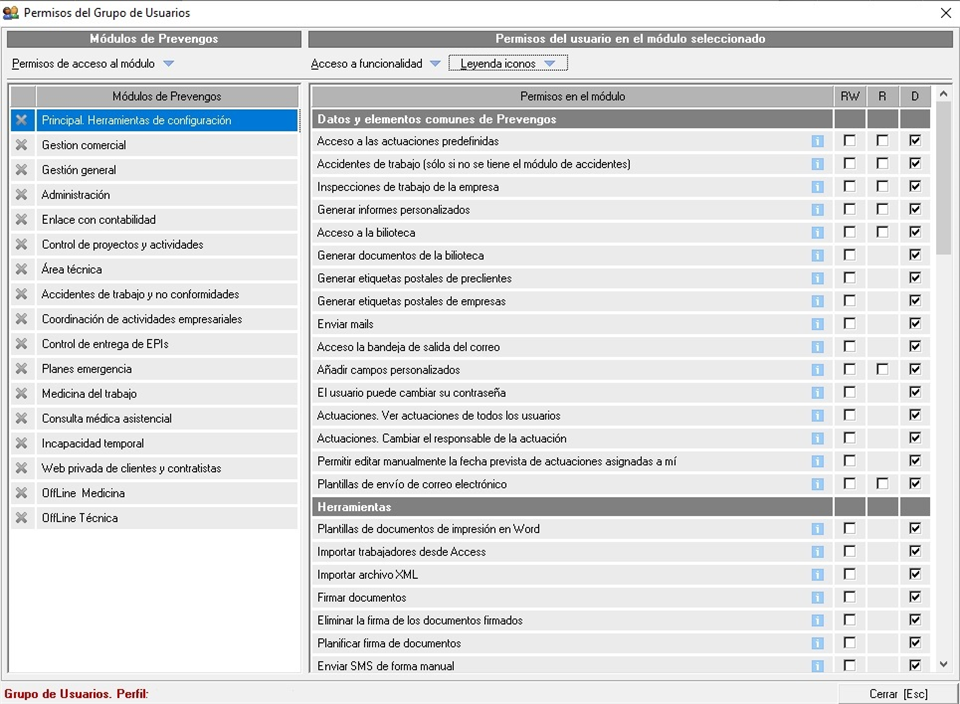Click the X icon next to OffLine Técnica
This screenshot has height=704, width=960.
point(21,518)
